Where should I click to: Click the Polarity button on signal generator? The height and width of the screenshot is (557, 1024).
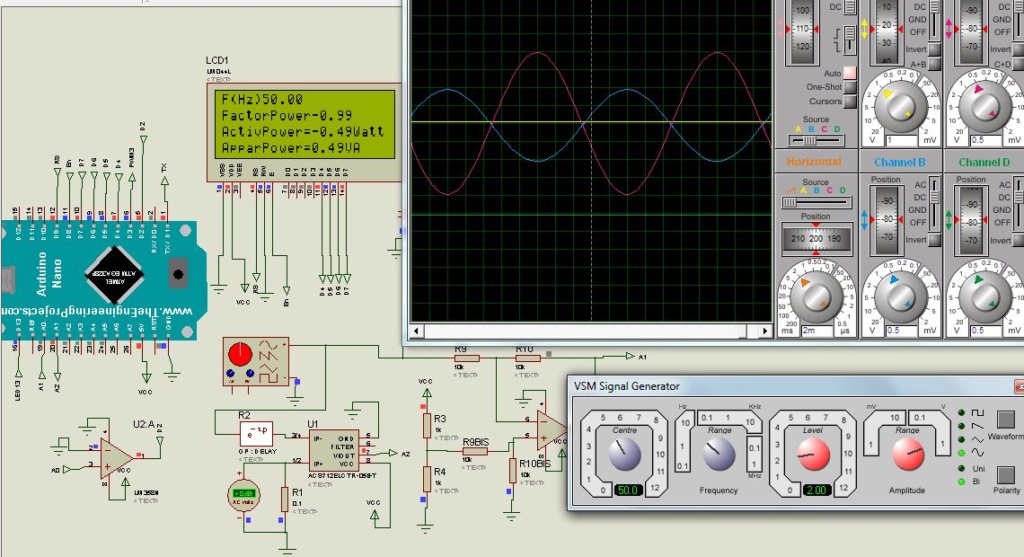tap(1005, 475)
